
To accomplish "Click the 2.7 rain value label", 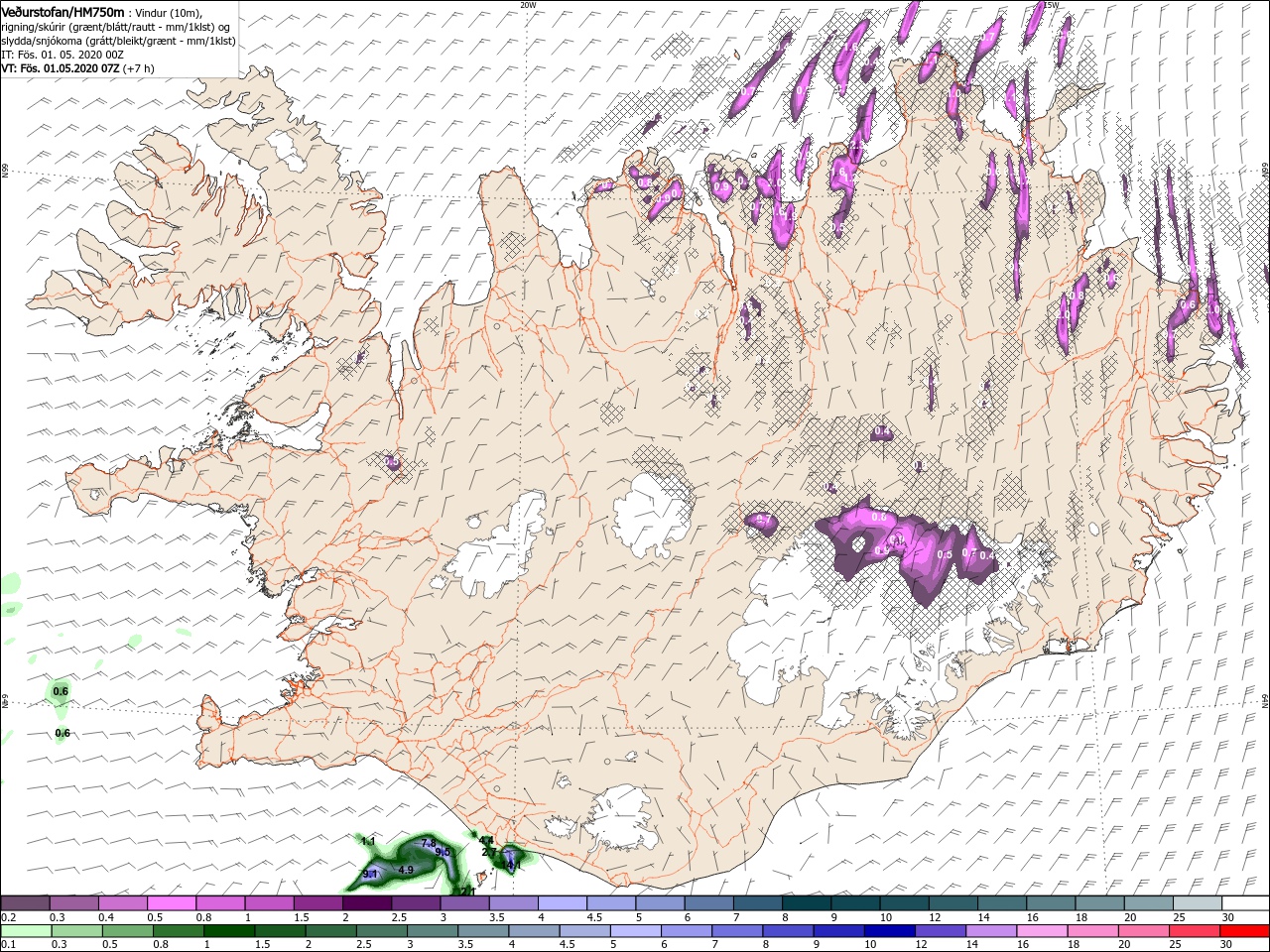I will coord(488,852).
